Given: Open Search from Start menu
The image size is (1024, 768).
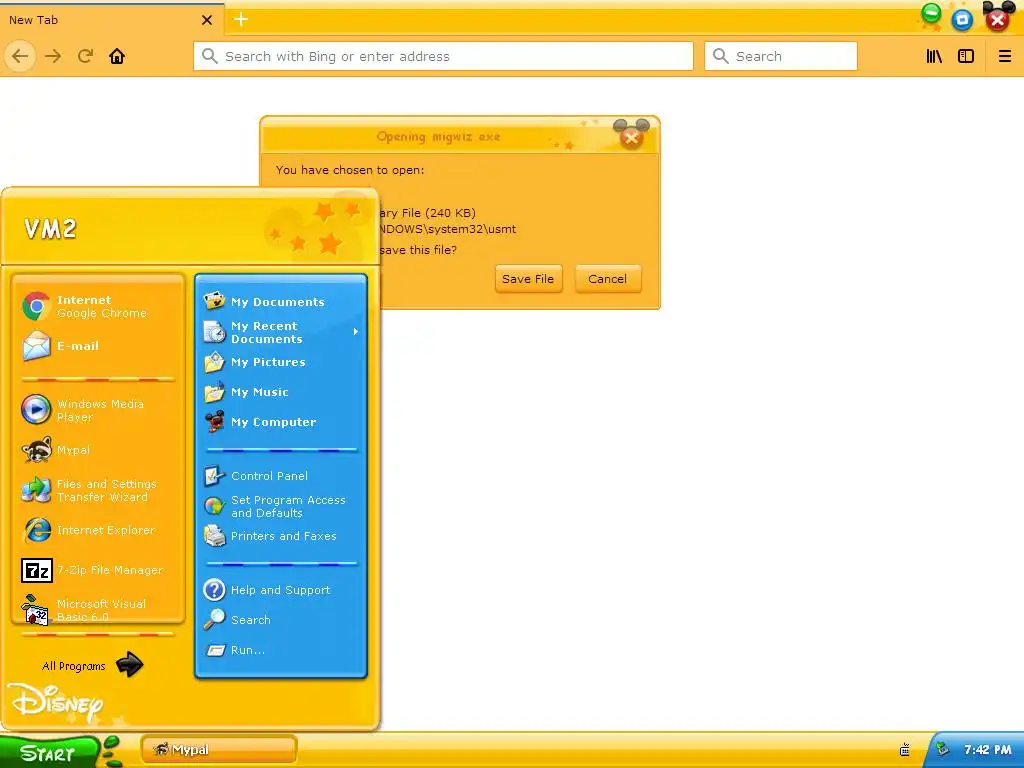Looking at the screenshot, I should (x=281, y=620).
